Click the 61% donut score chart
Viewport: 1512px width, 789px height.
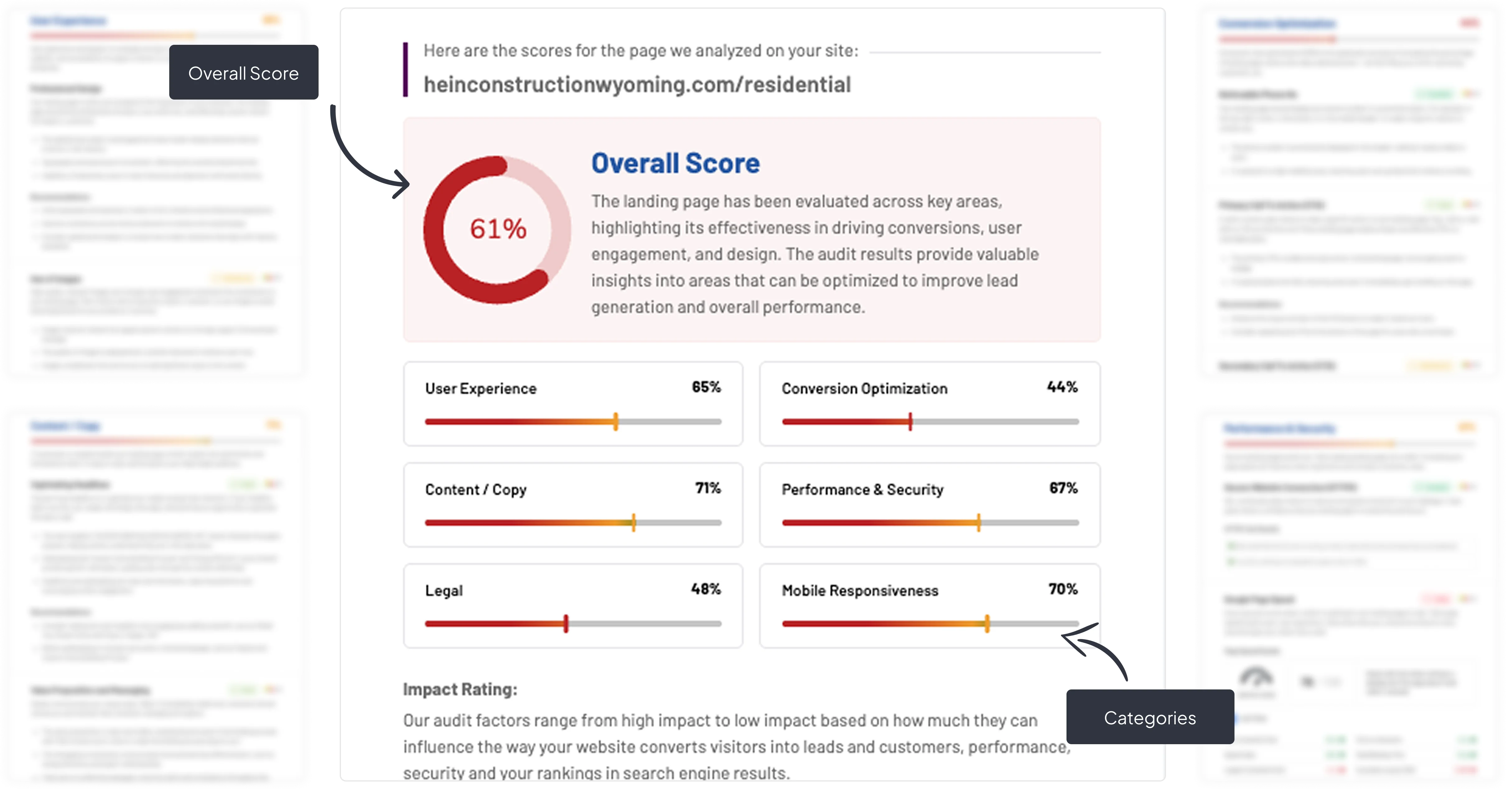(x=497, y=230)
